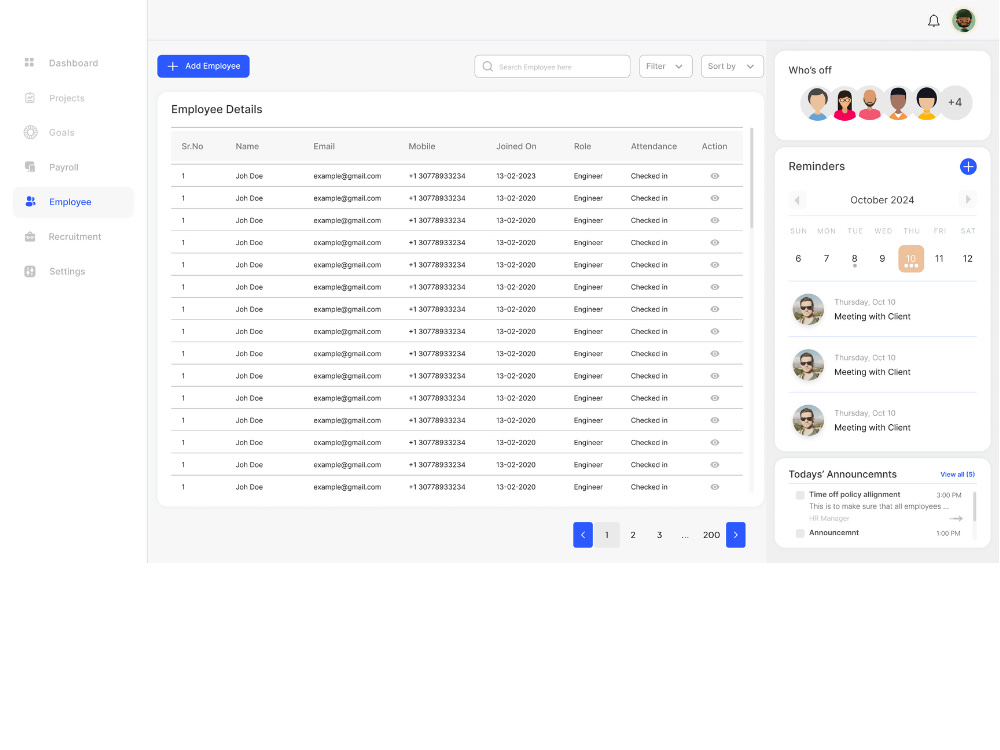Image resolution: width=1000 pixels, height=750 pixels.
Task: Click the Sr.No column header
Action: click(192, 146)
